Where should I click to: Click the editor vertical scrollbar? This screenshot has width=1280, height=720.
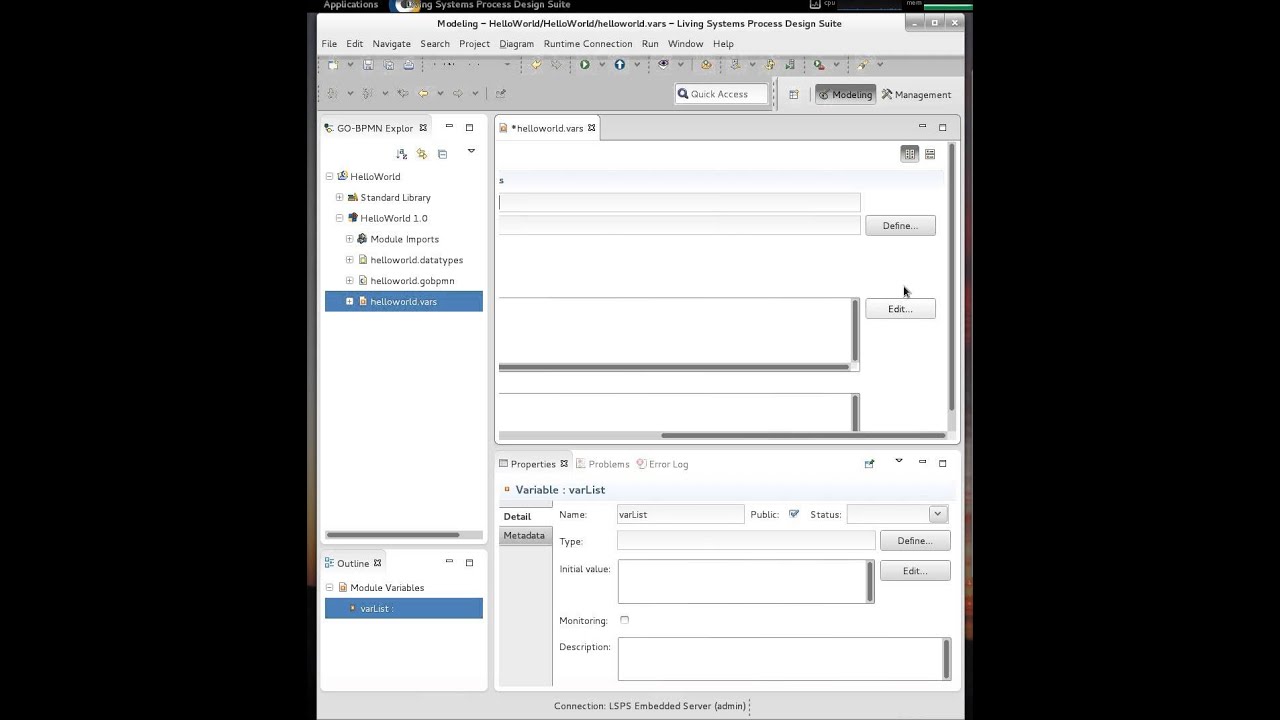(x=952, y=277)
